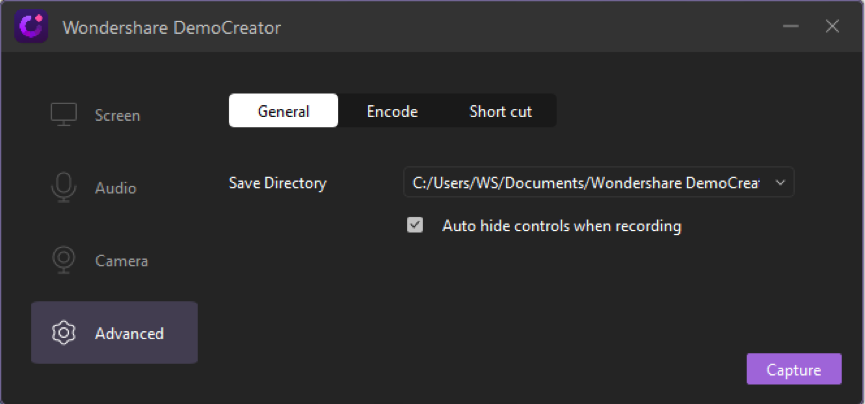Open the Camera settings section
865x404 pixels.
[x=114, y=260]
